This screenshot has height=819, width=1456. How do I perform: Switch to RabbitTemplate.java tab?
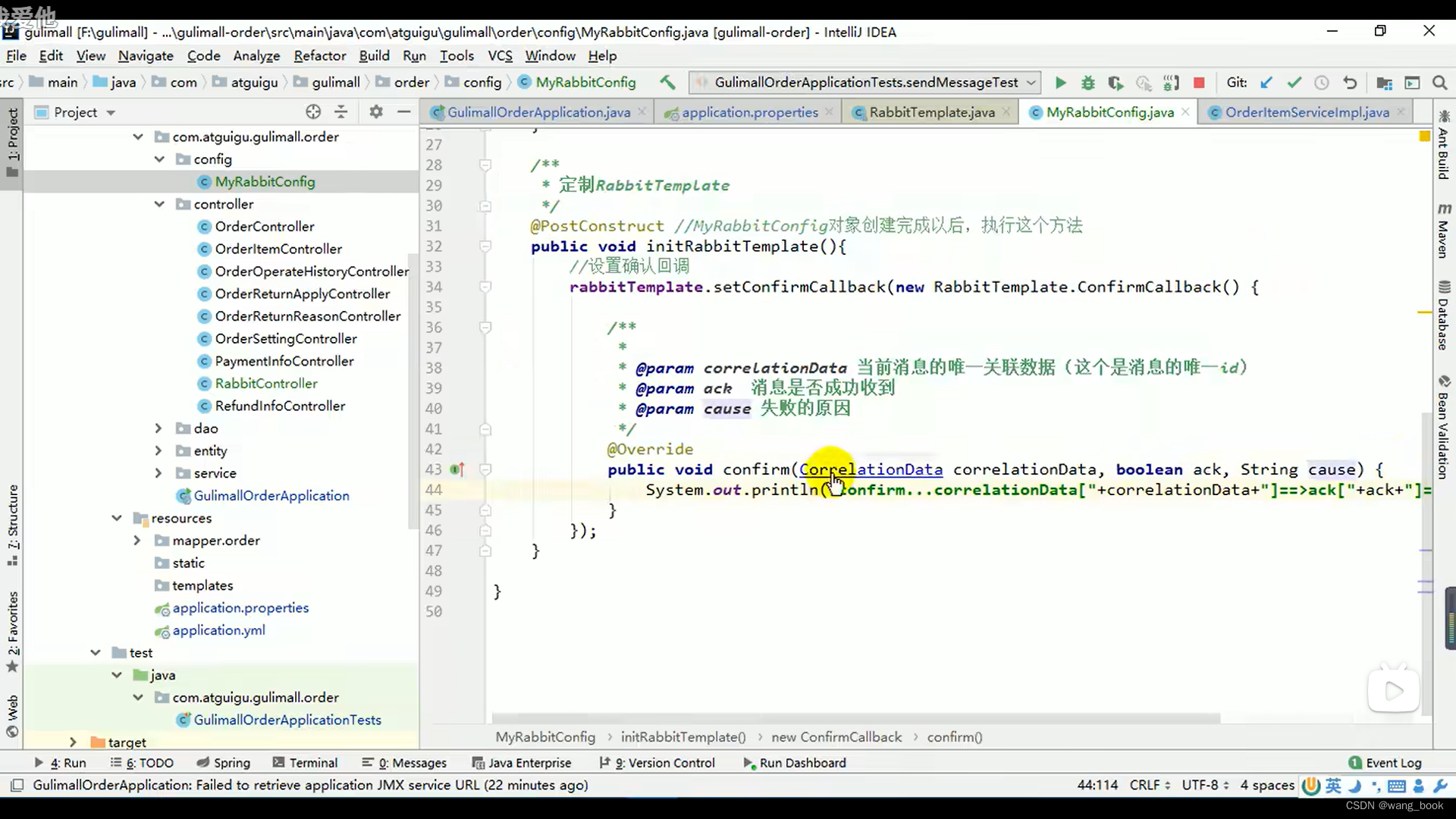coord(931,112)
